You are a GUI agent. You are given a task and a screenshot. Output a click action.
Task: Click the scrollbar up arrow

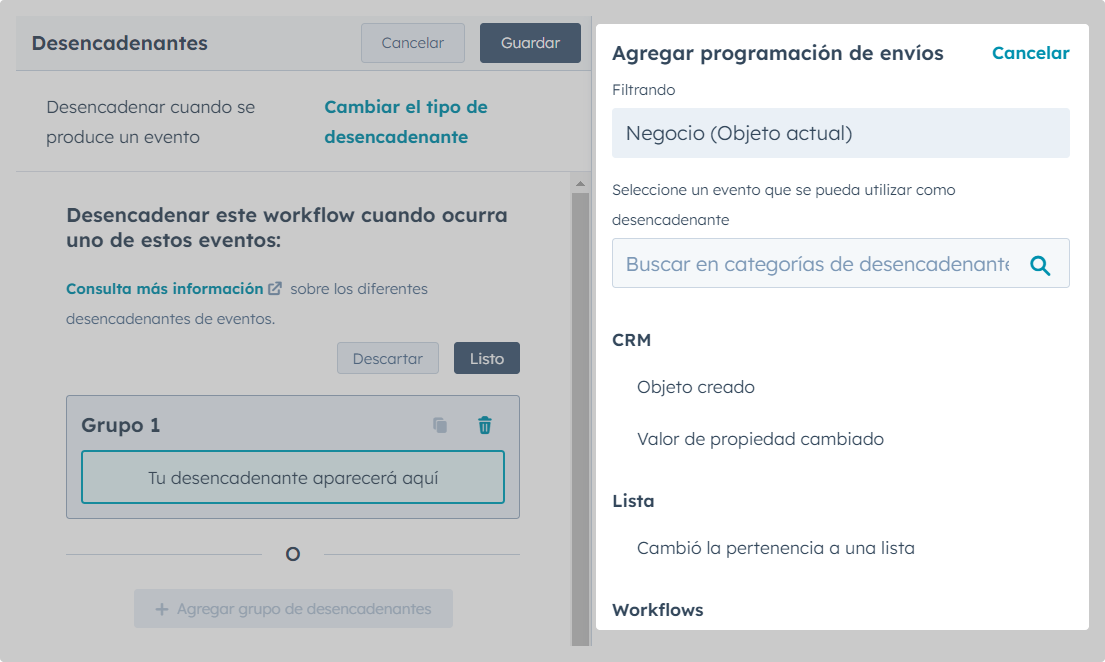coord(579,184)
